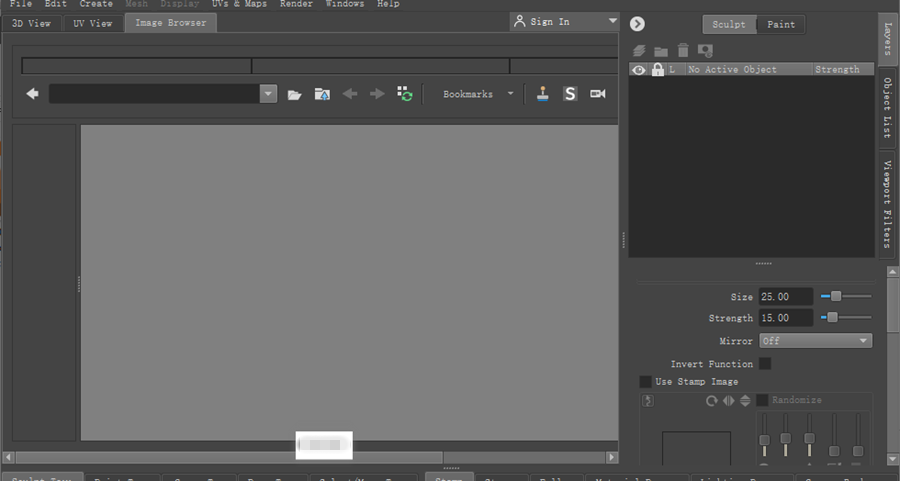The width and height of the screenshot is (900, 481).
Task: Open the UVs & Maps menu
Action: point(239,4)
